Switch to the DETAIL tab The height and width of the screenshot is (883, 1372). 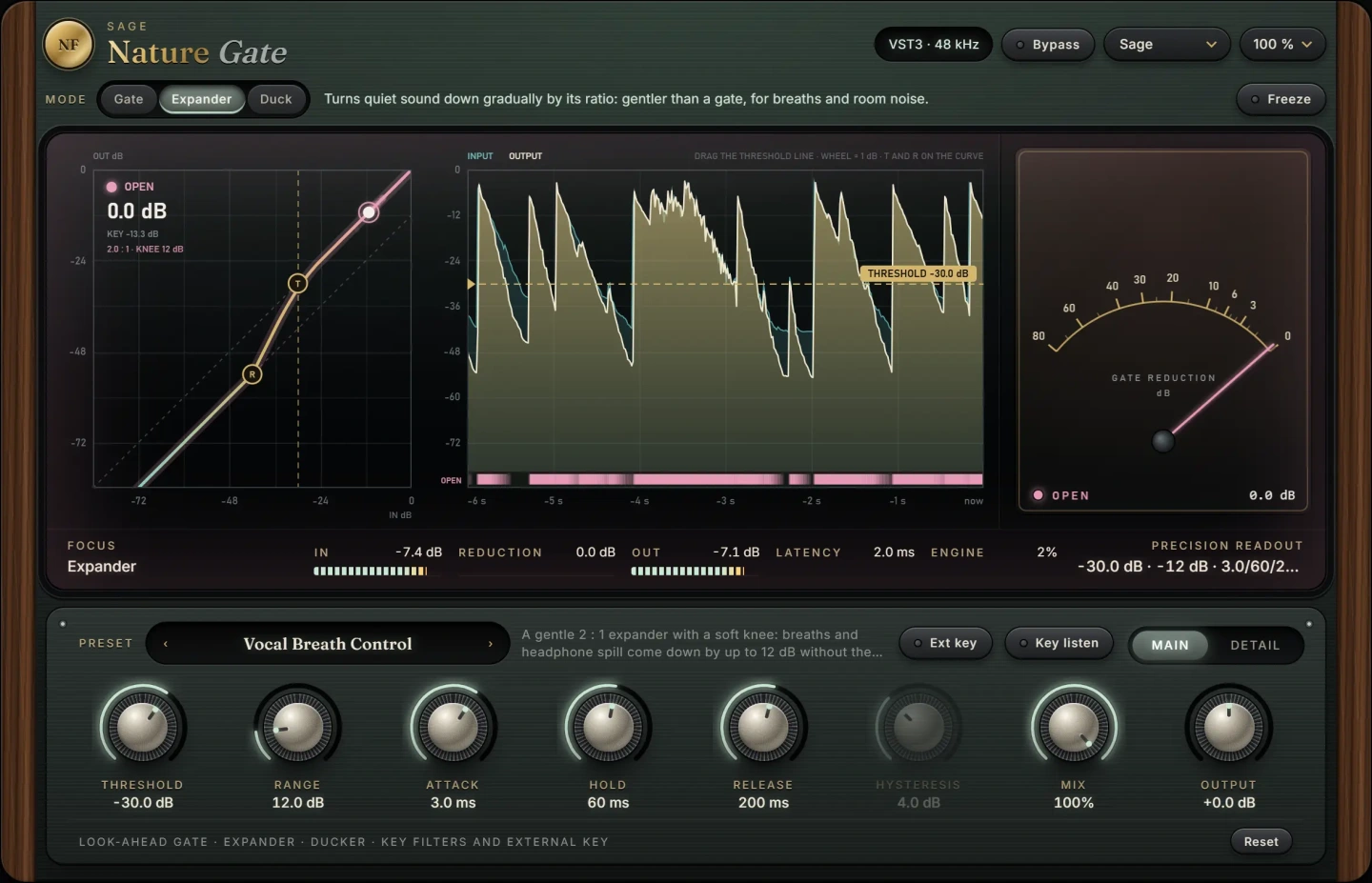1255,645
